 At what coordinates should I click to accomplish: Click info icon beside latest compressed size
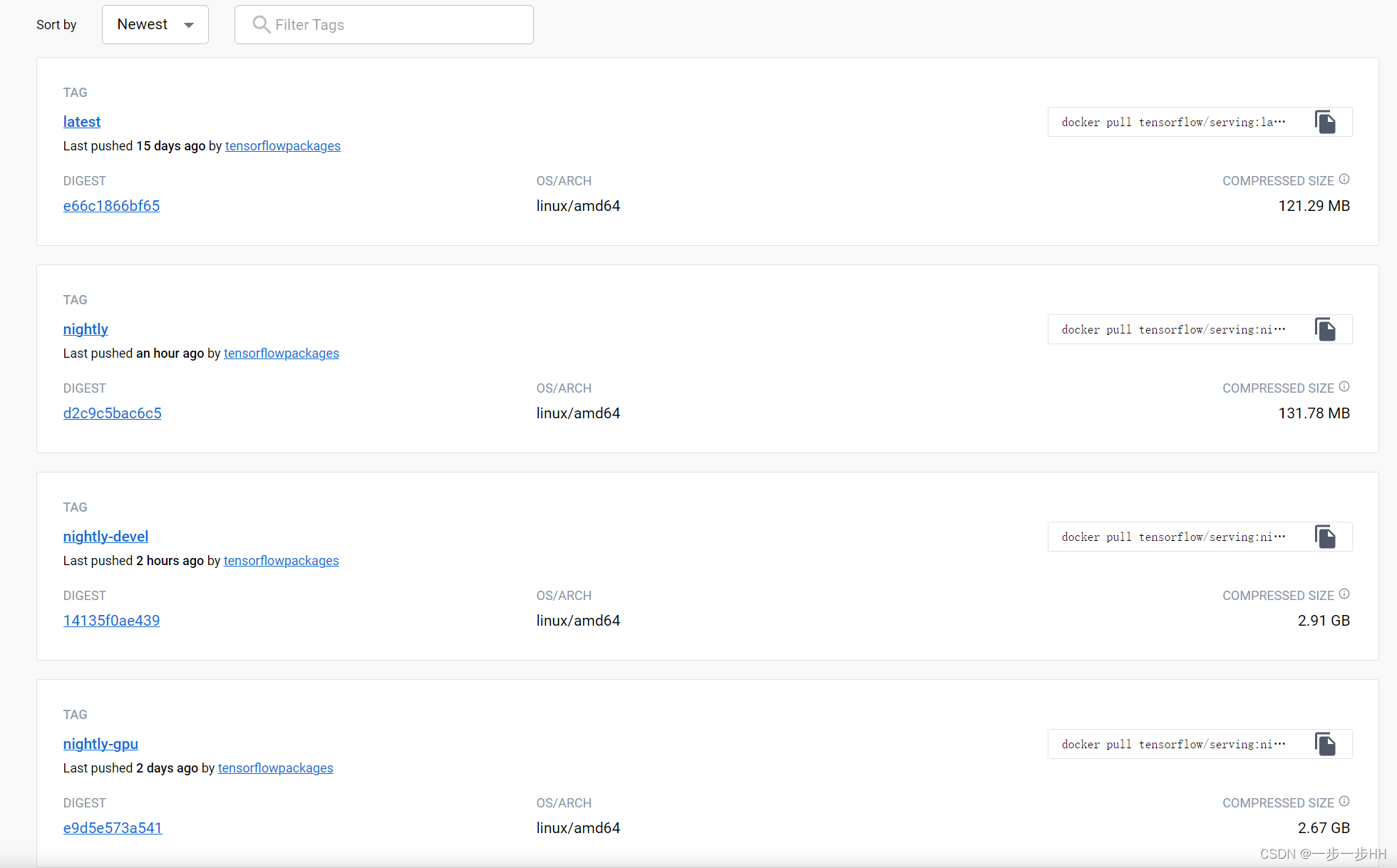[1344, 180]
